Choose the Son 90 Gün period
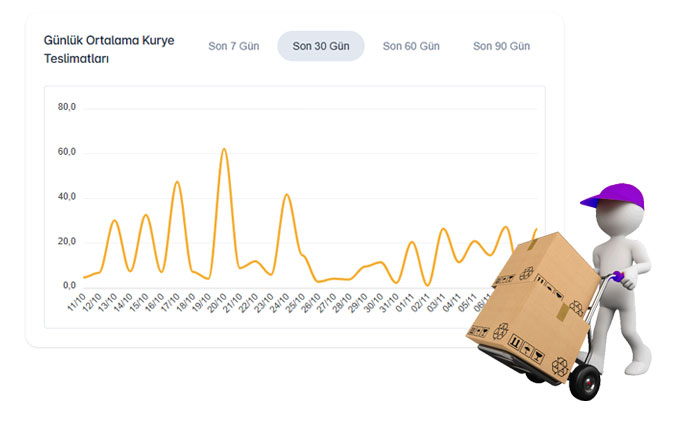The height and width of the screenshot is (440, 685). (x=501, y=46)
